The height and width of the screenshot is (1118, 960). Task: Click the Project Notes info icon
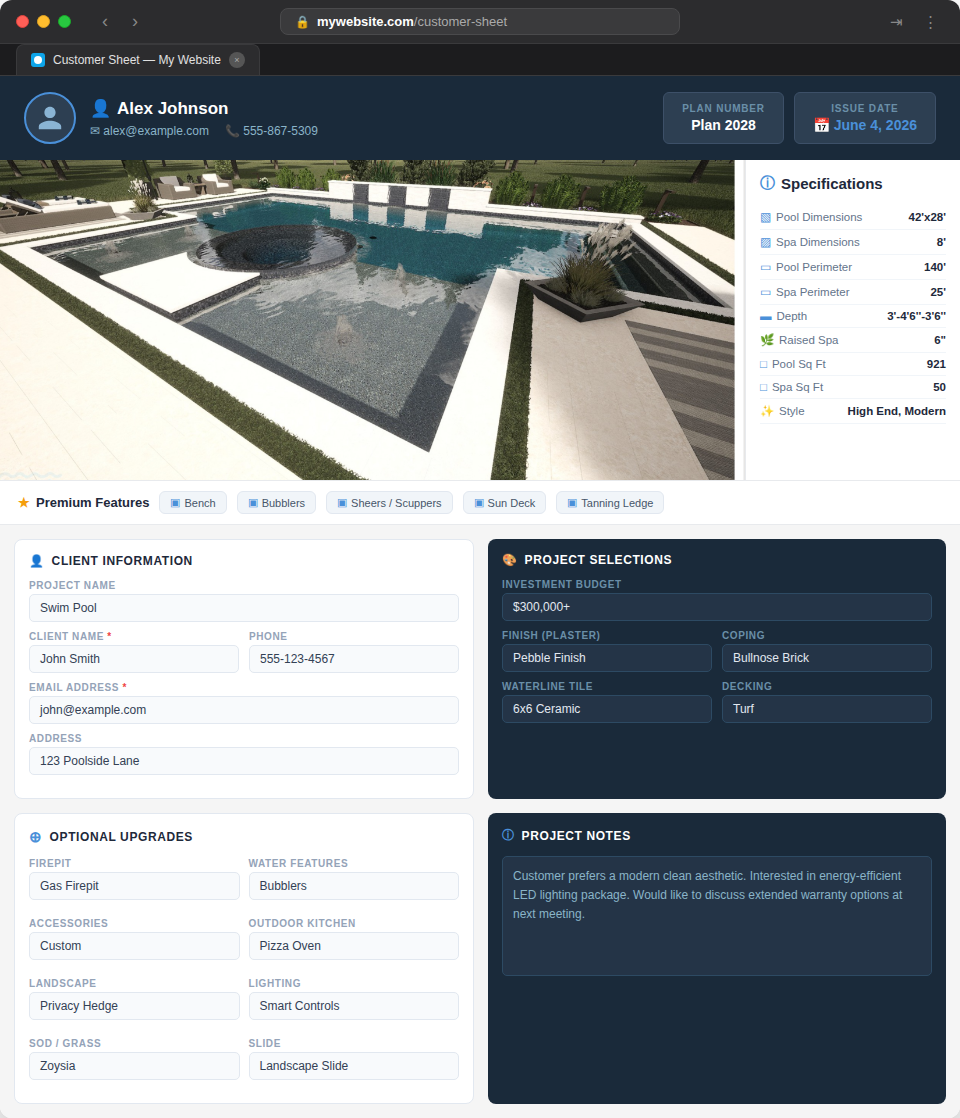(x=508, y=835)
